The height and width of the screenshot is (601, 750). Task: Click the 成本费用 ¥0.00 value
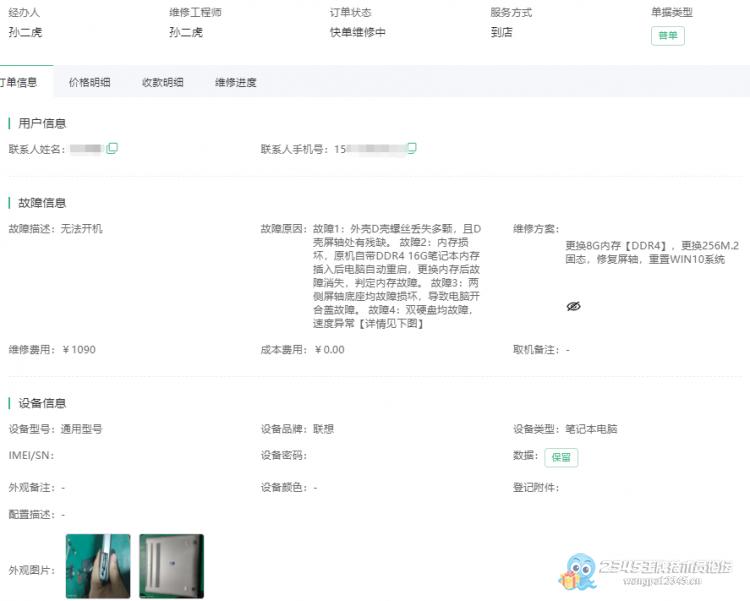pyautogui.click(x=330, y=350)
